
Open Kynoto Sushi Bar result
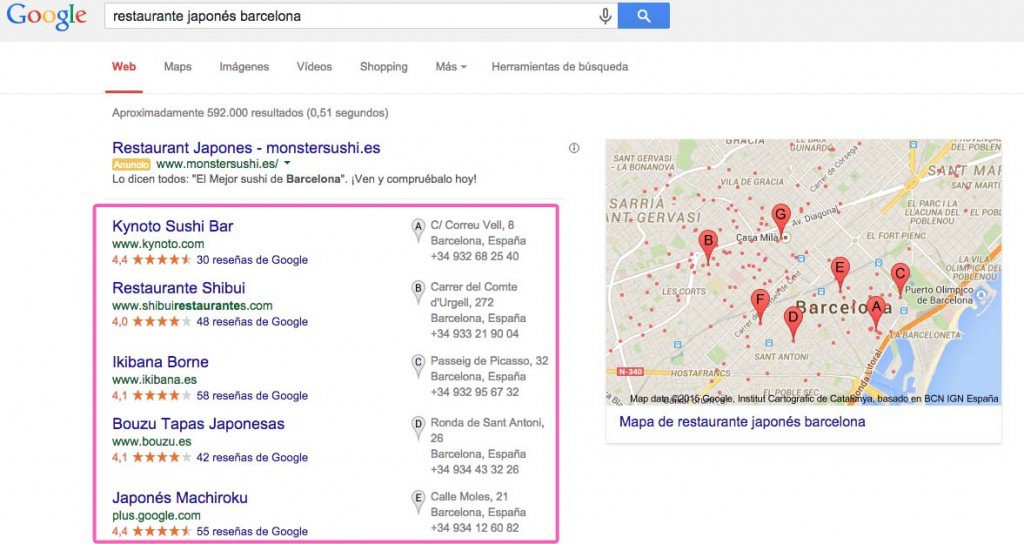[172, 226]
